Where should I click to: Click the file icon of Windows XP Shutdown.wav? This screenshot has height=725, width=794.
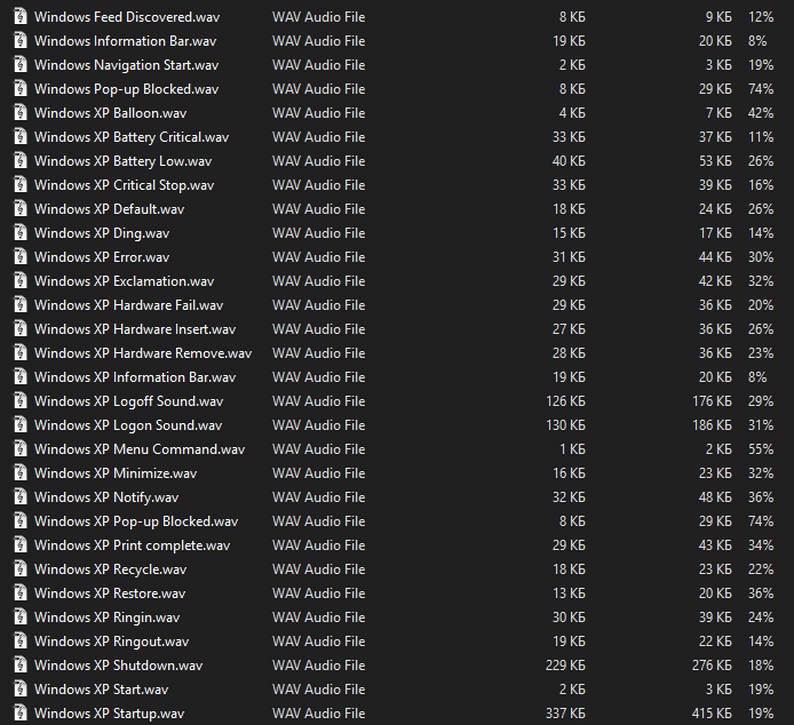(x=20, y=665)
